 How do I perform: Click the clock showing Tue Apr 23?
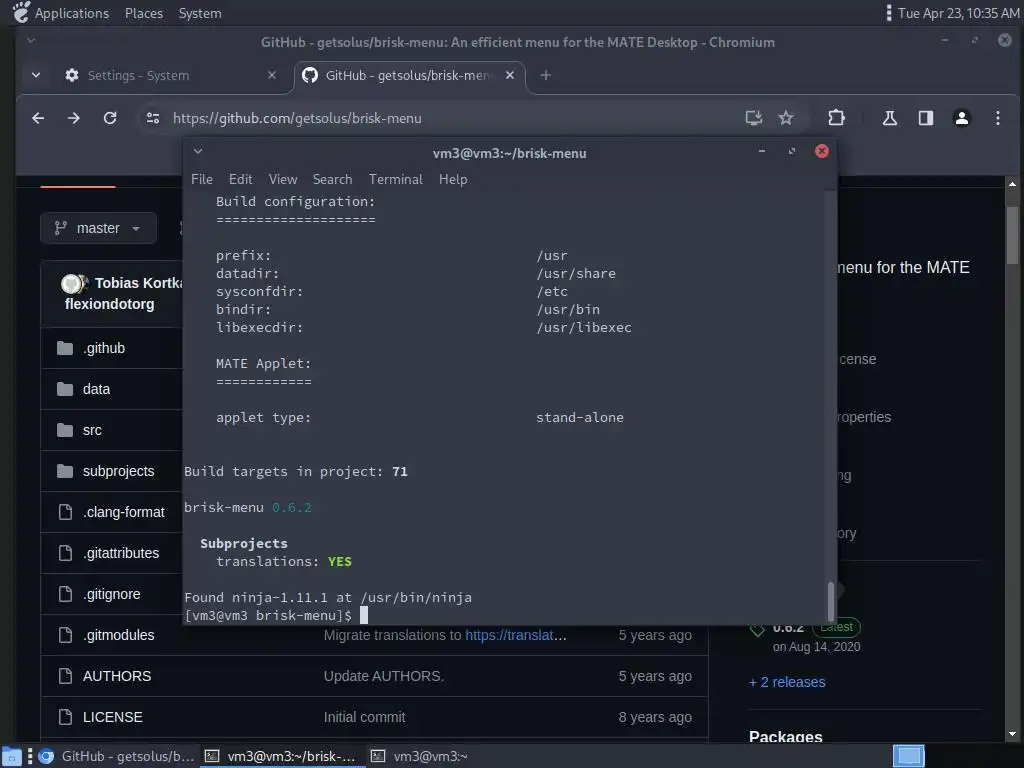point(958,13)
